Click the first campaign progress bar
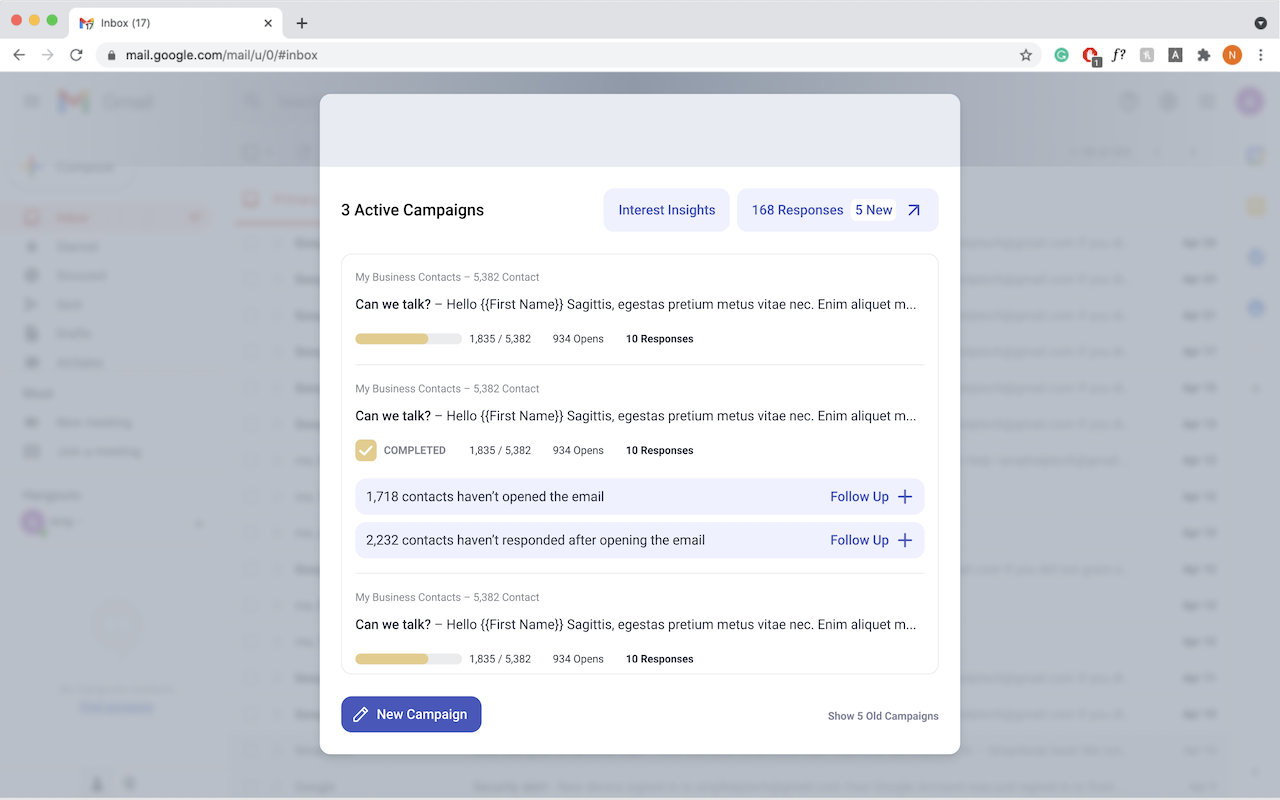Screen dimensions: 1280x800 pyautogui.click(x=408, y=339)
